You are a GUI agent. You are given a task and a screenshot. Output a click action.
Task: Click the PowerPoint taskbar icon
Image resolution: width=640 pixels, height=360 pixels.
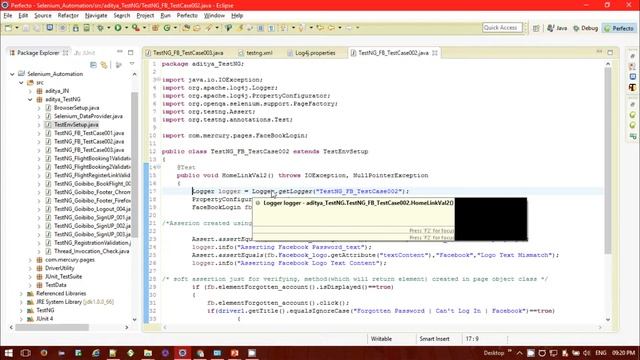tap(235, 353)
